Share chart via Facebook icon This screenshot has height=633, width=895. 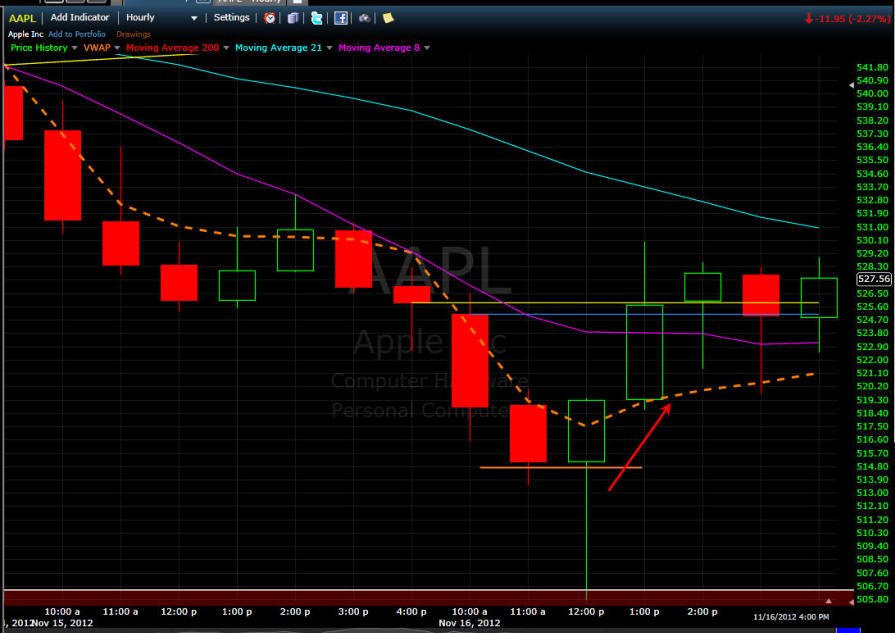point(341,18)
